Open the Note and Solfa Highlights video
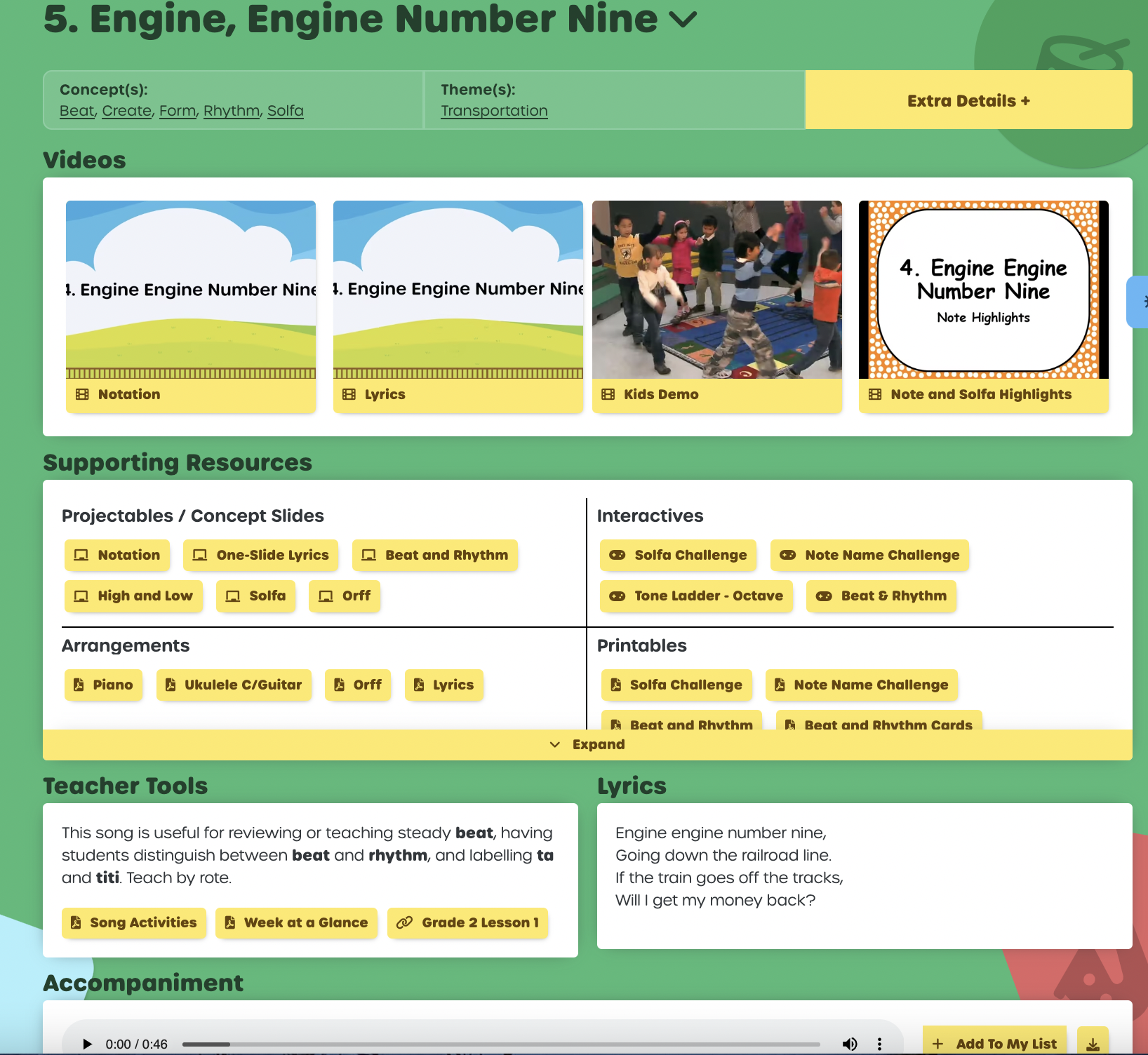This screenshot has height=1055, width=1148. 983,290
